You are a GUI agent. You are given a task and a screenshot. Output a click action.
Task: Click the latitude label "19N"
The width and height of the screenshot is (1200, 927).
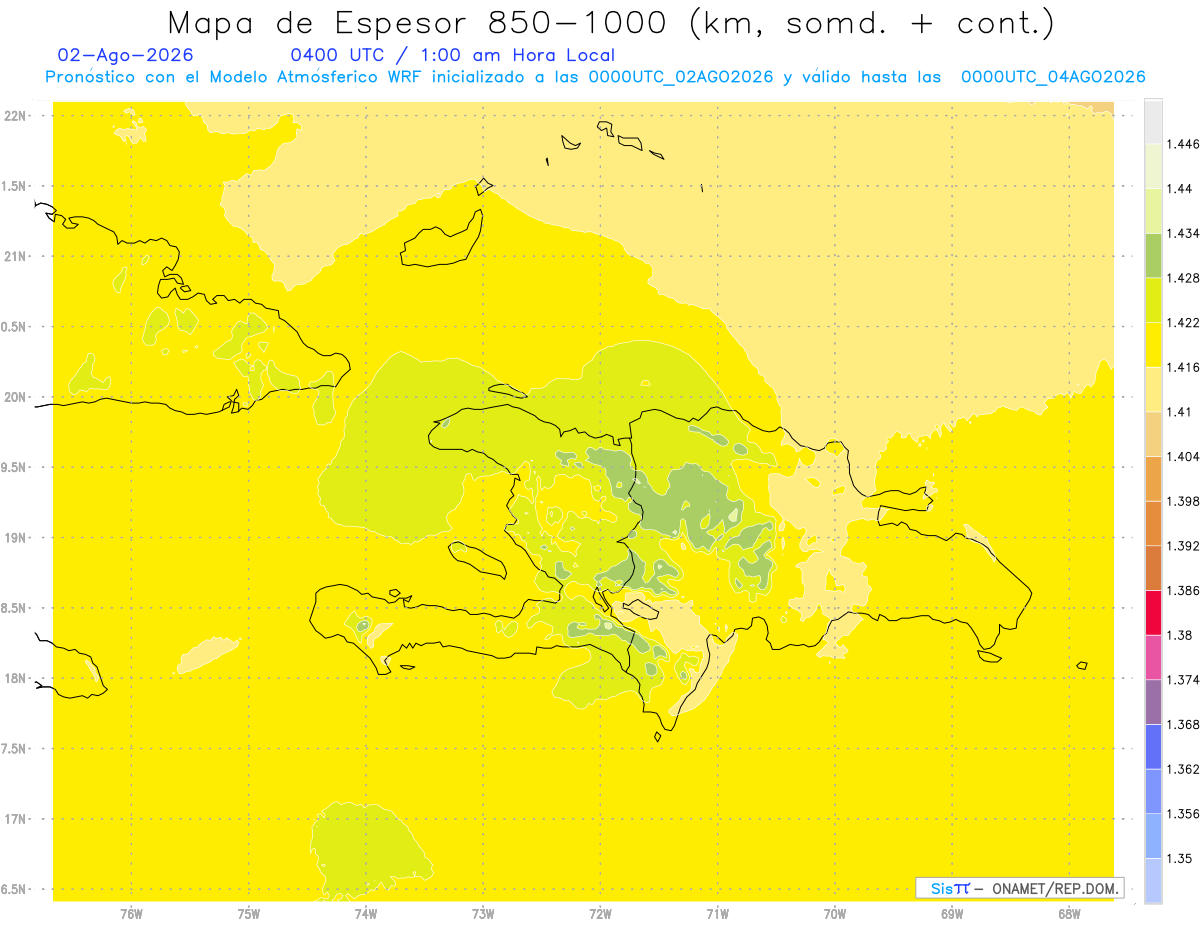[15, 538]
